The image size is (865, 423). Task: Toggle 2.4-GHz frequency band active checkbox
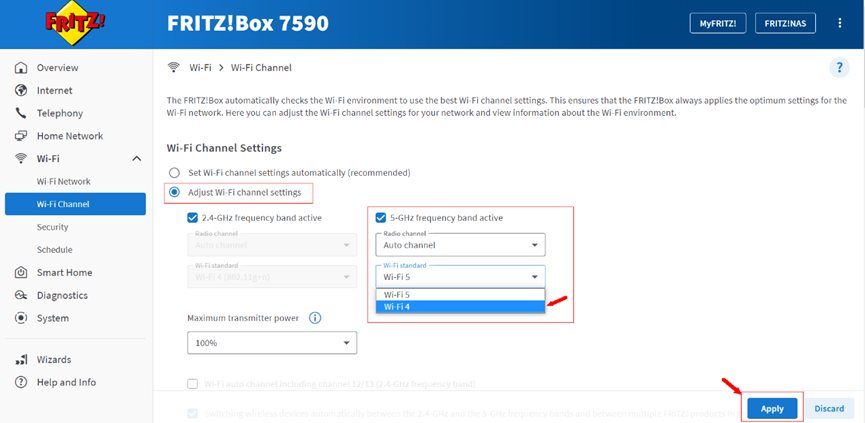[193, 218]
